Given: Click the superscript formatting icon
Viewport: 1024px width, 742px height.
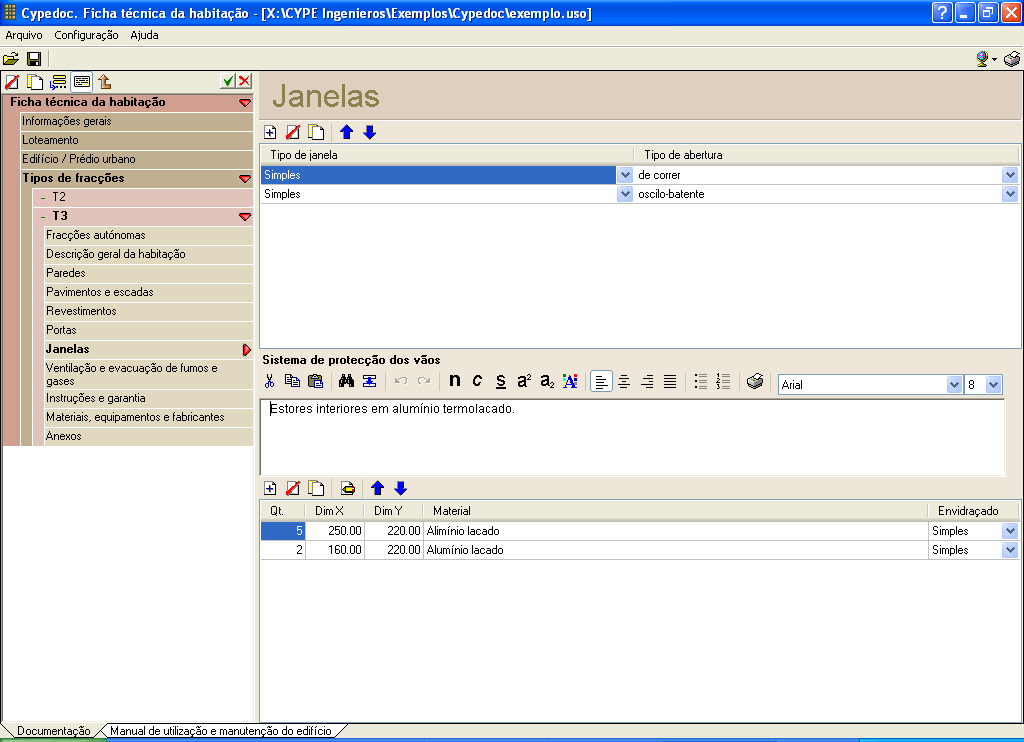Looking at the screenshot, I should [524, 381].
